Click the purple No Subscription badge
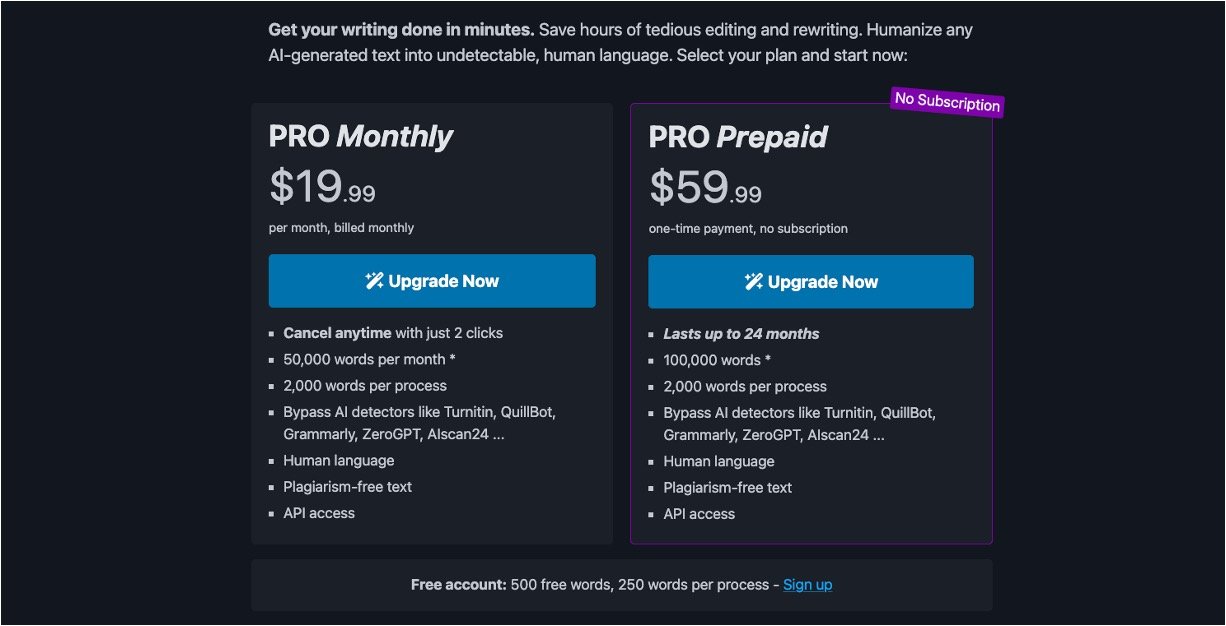The height and width of the screenshot is (626, 1226). pos(946,102)
